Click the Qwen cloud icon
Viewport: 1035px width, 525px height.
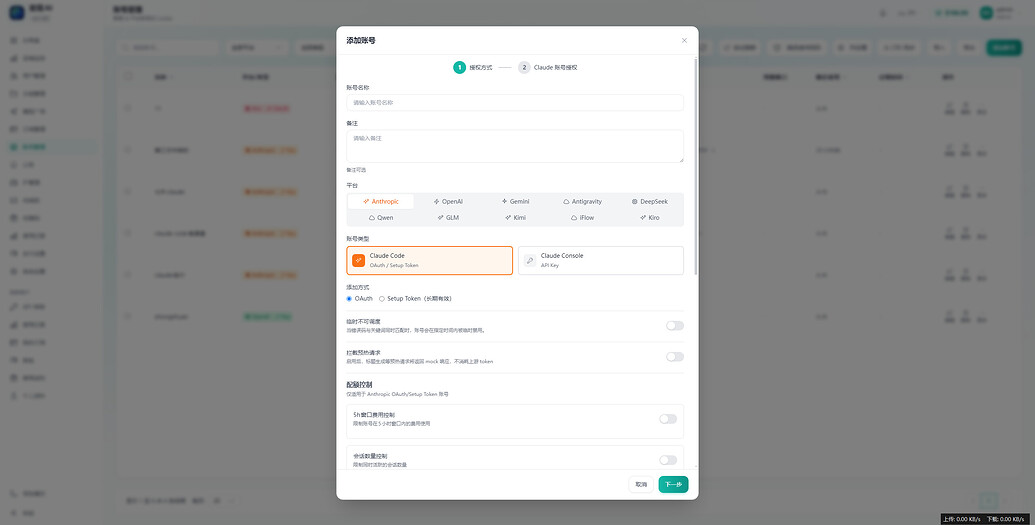point(372,217)
